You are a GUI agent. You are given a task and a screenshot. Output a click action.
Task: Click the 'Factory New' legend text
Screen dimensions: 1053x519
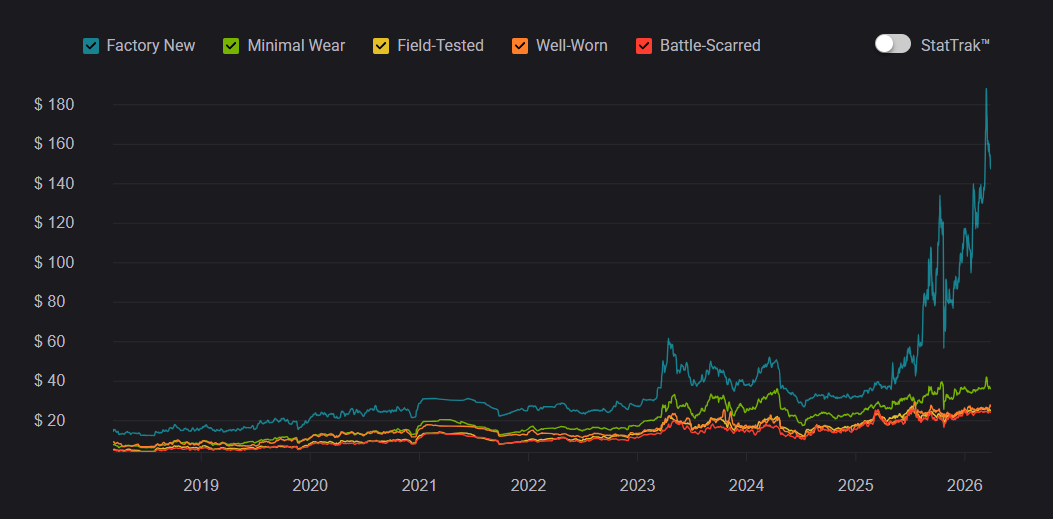(x=150, y=46)
